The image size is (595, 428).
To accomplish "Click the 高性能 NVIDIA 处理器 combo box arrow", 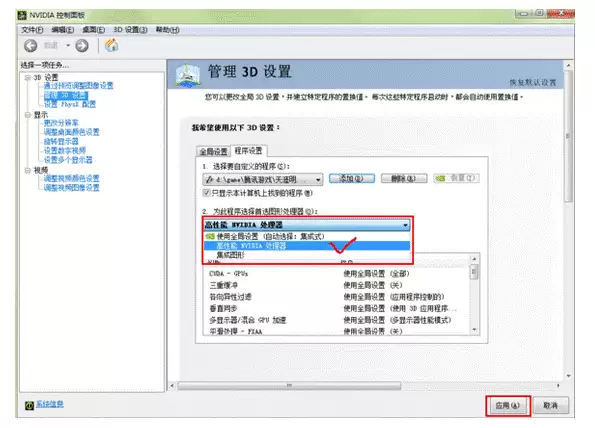I will (406, 225).
